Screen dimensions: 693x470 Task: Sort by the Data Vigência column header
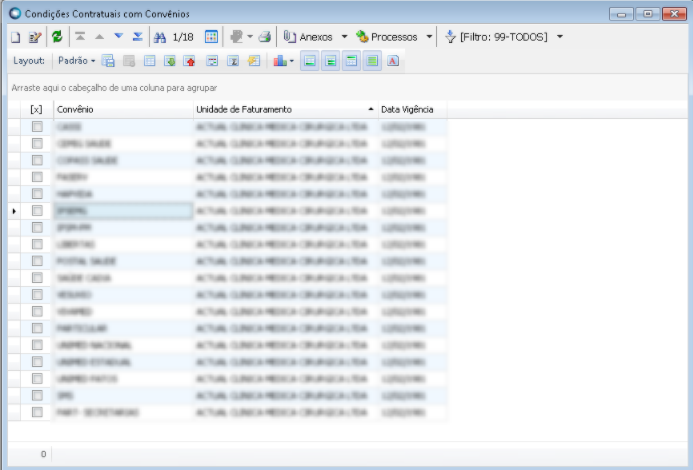412,110
